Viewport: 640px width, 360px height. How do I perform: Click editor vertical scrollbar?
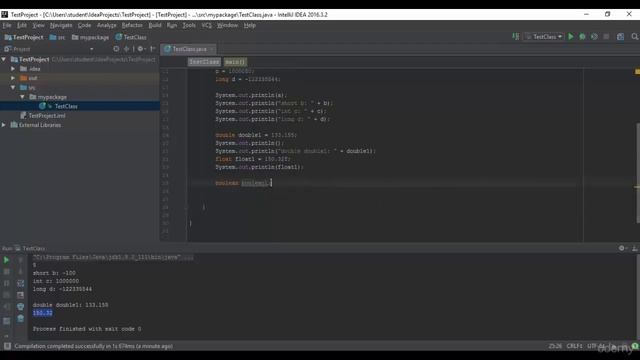click(638, 173)
